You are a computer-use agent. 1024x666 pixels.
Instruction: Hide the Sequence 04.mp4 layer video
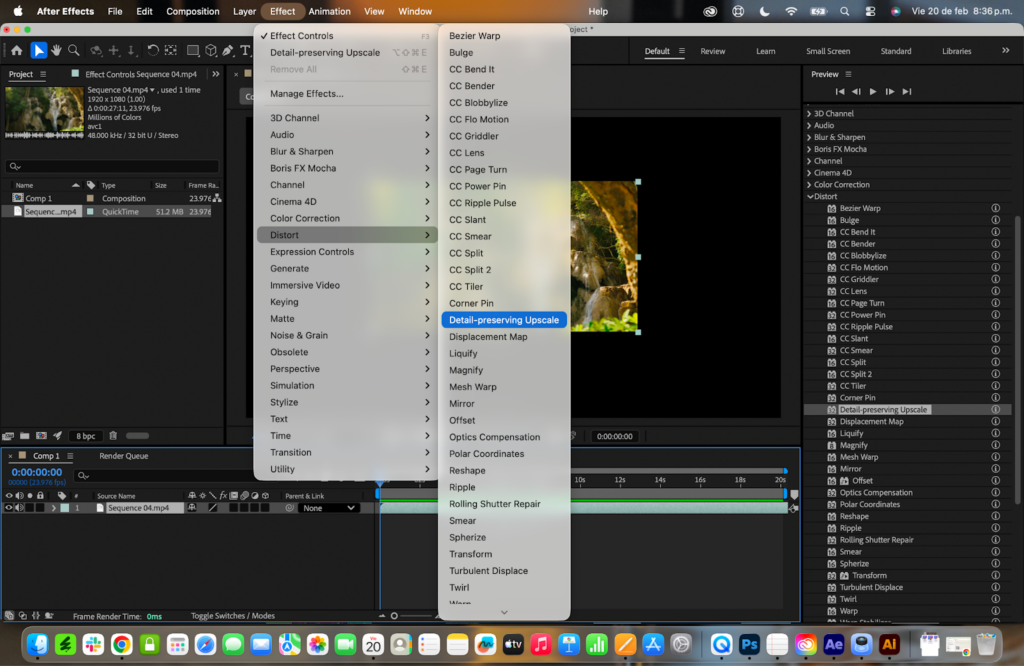point(10,507)
